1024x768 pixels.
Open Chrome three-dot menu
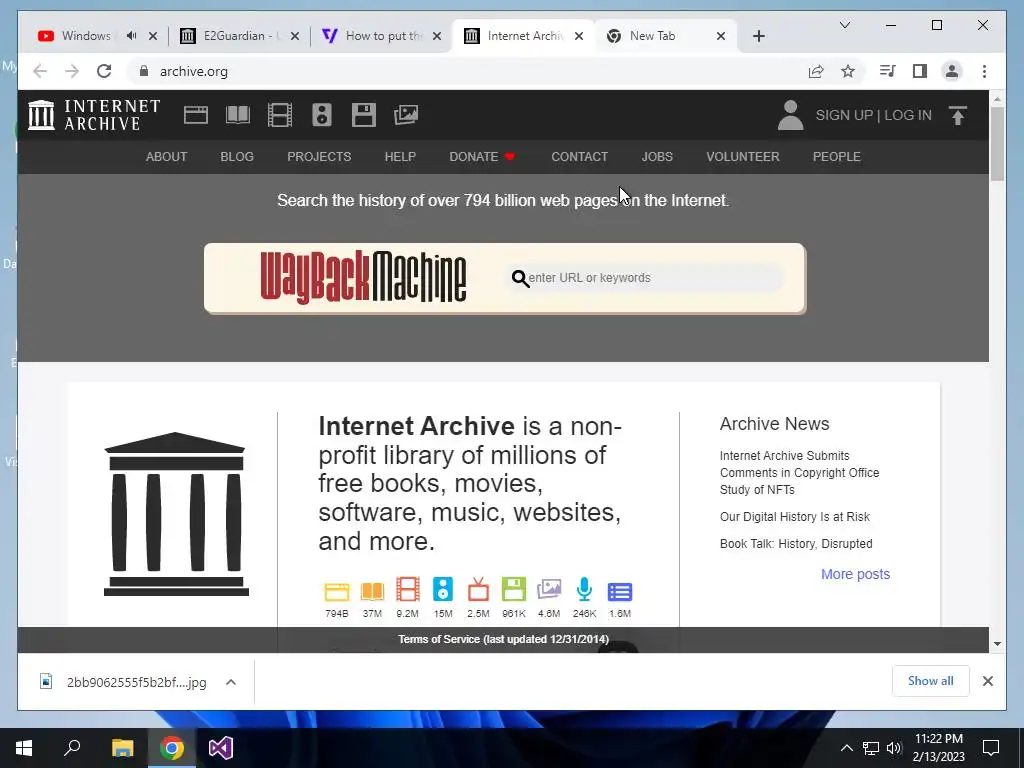pyautogui.click(x=984, y=71)
